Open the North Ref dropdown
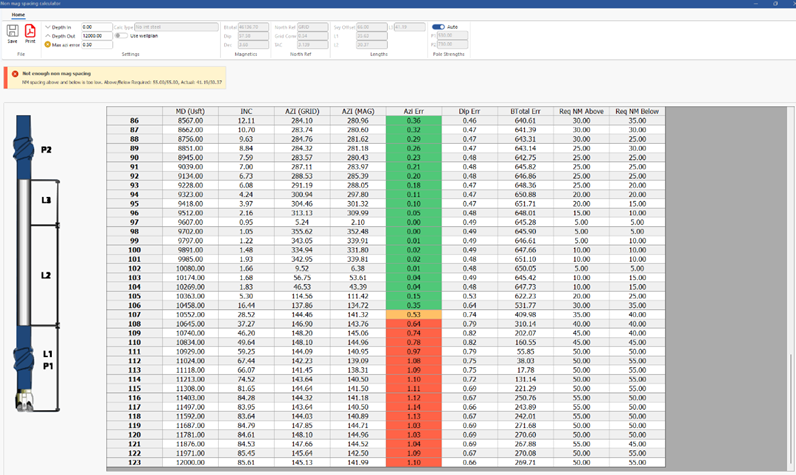Screen dimensions: 796x475 (x=312, y=27)
